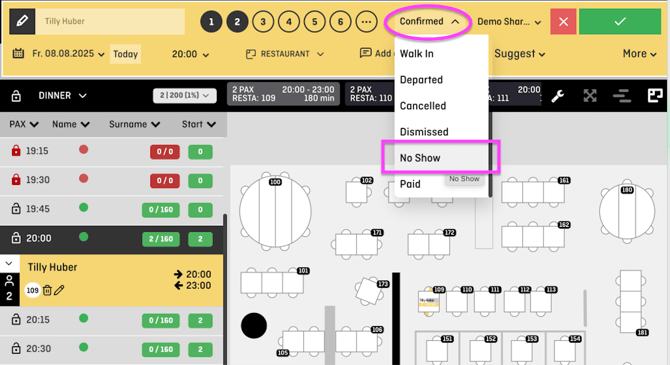Collapse the Tilly Huber reservation chevron

point(9,264)
